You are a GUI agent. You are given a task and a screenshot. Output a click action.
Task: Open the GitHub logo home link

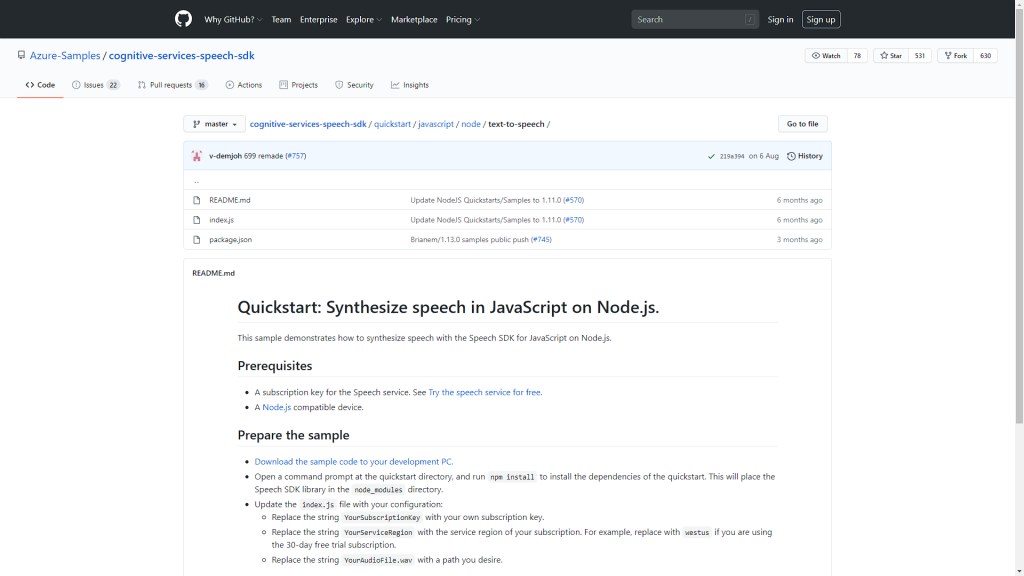coord(184,19)
